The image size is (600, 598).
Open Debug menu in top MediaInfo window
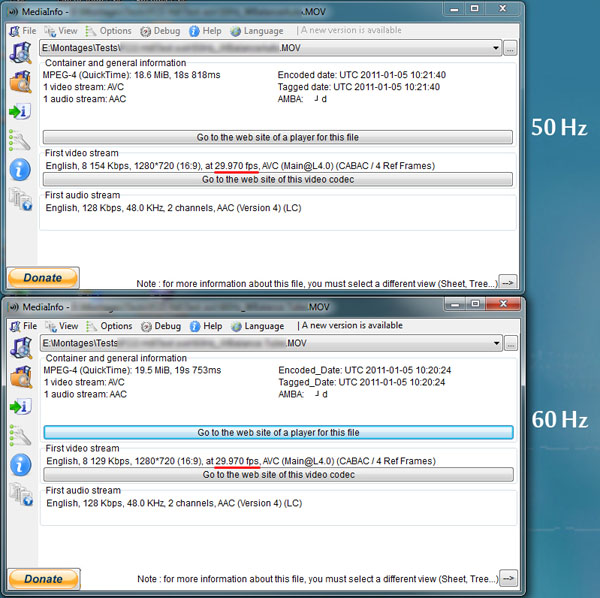[x=160, y=31]
